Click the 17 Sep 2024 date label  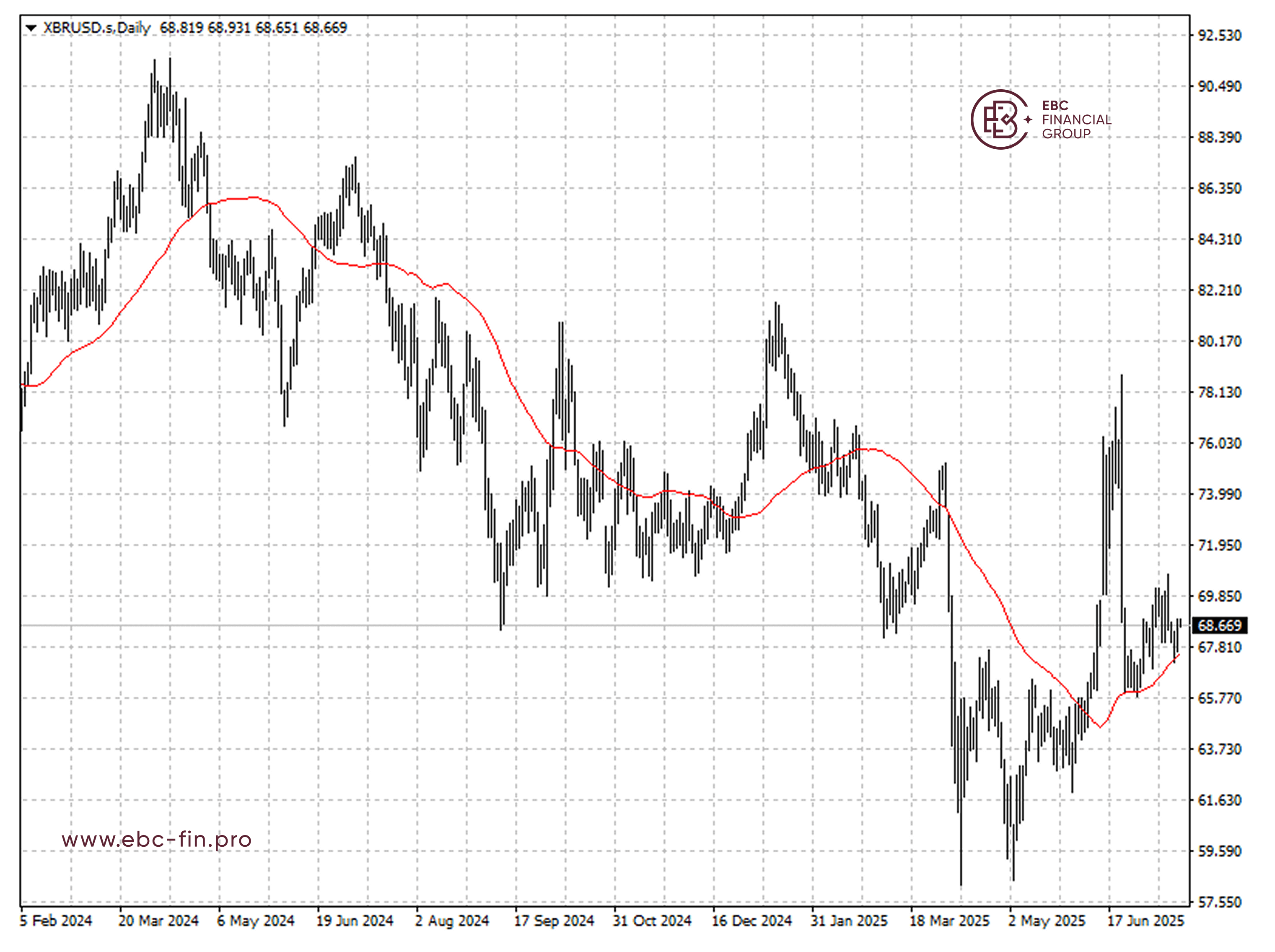point(554,921)
